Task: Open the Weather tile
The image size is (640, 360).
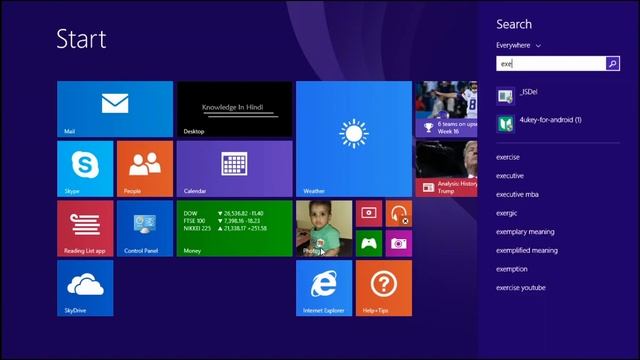Action: [x=354, y=139]
